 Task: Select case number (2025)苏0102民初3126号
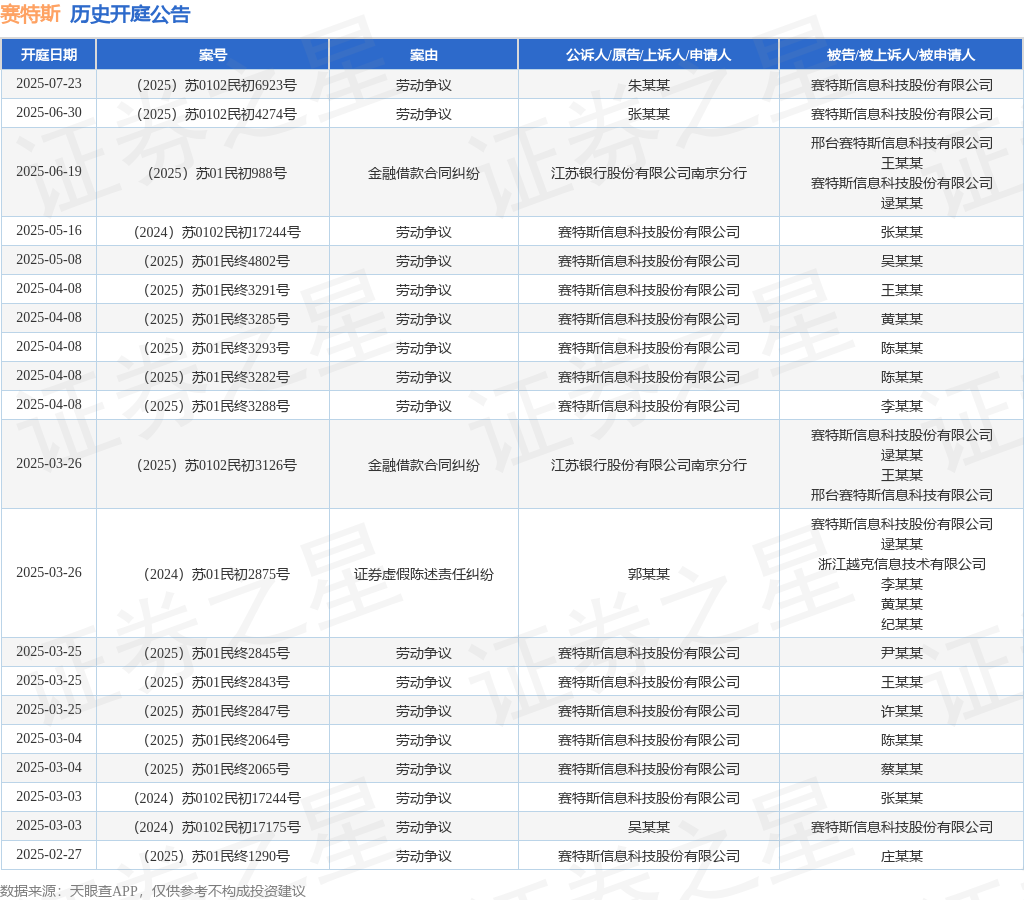coord(213,465)
